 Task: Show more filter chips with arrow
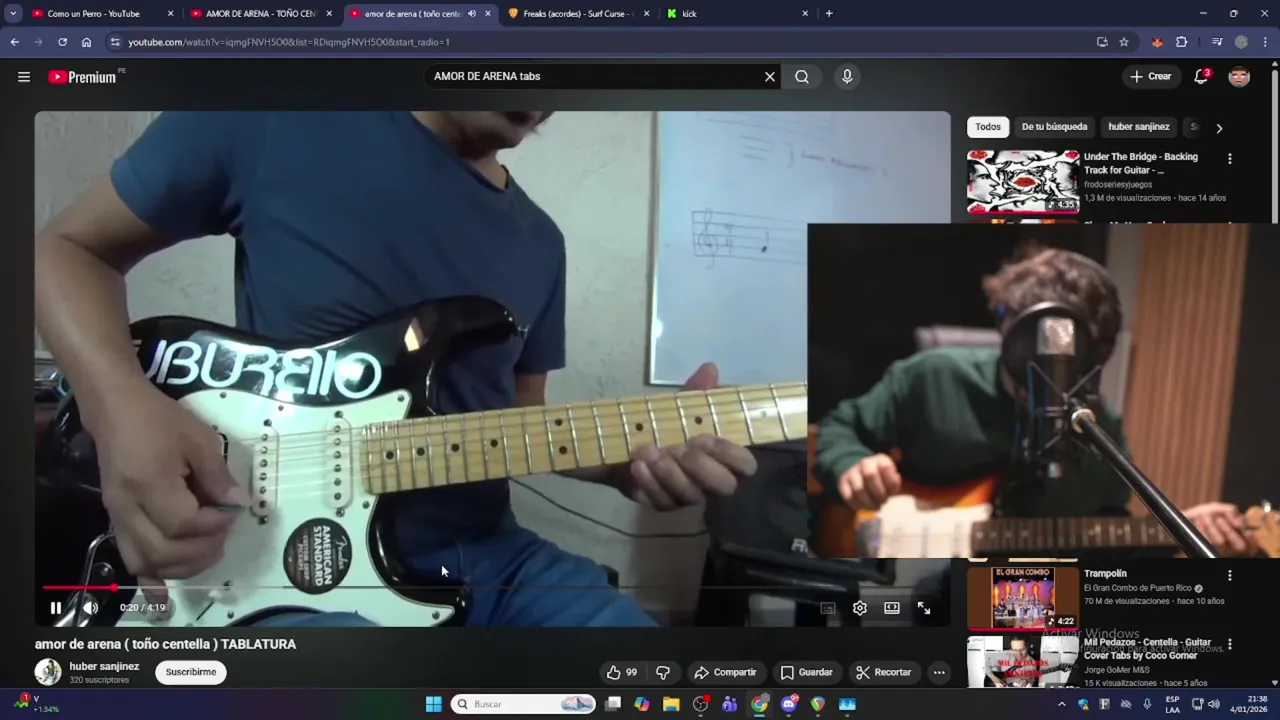tap(1218, 128)
